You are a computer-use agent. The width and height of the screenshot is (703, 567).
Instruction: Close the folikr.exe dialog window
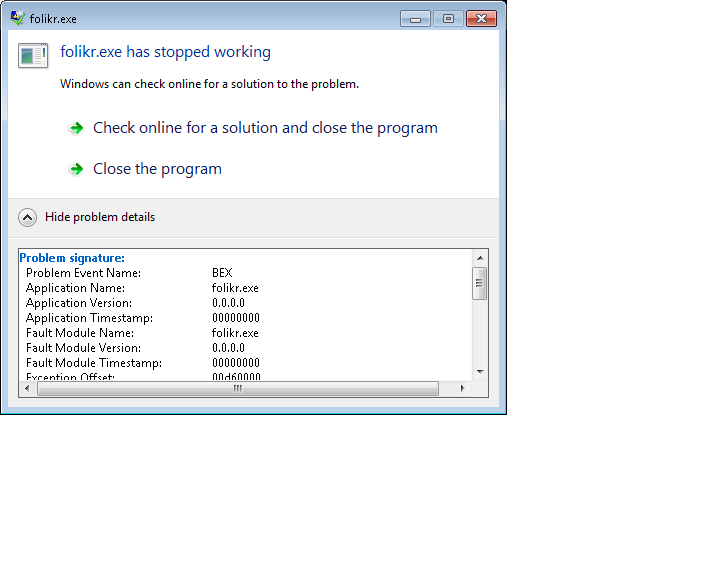tap(482, 19)
